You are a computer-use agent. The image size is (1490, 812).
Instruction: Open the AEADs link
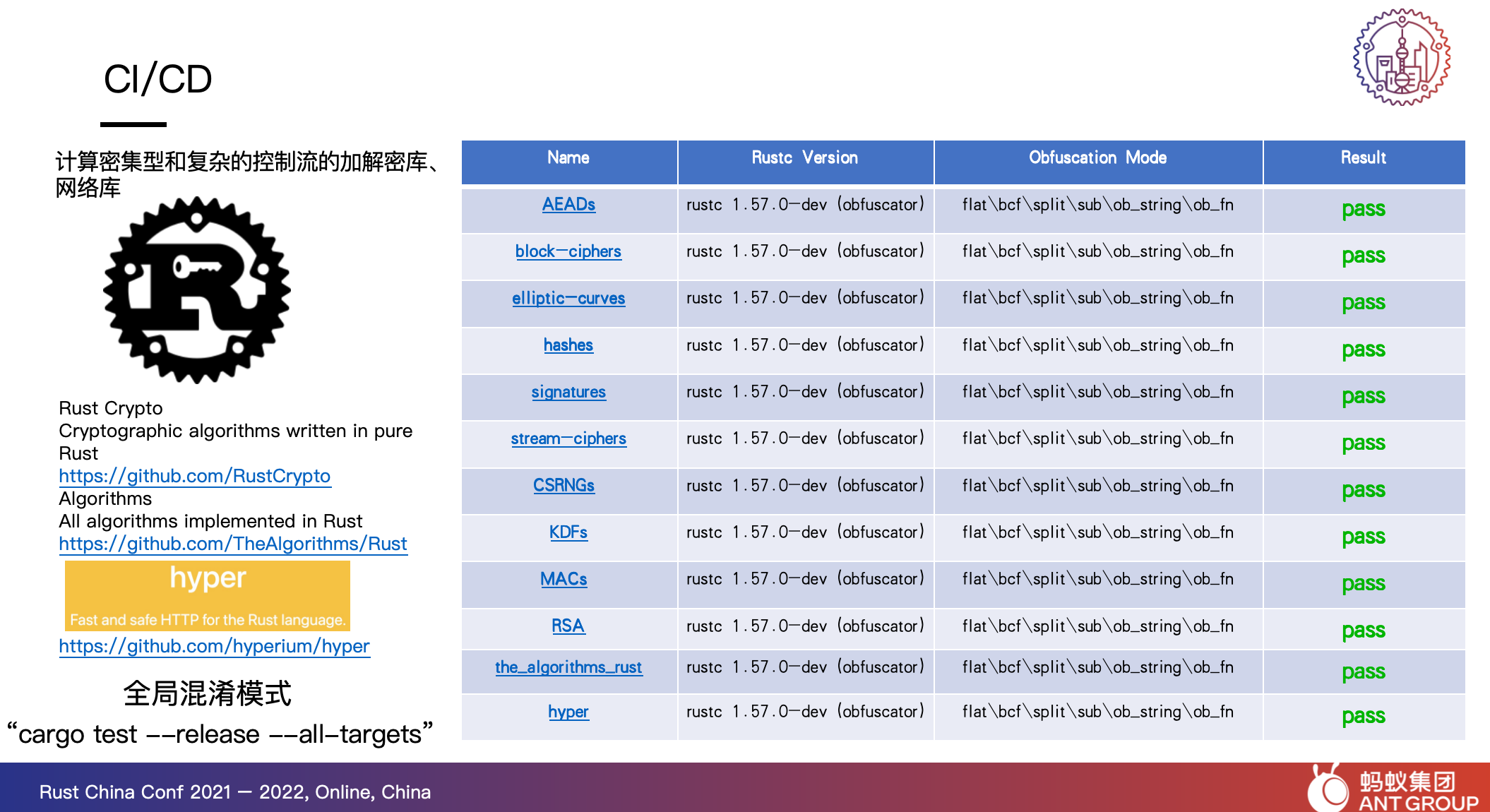tap(568, 205)
